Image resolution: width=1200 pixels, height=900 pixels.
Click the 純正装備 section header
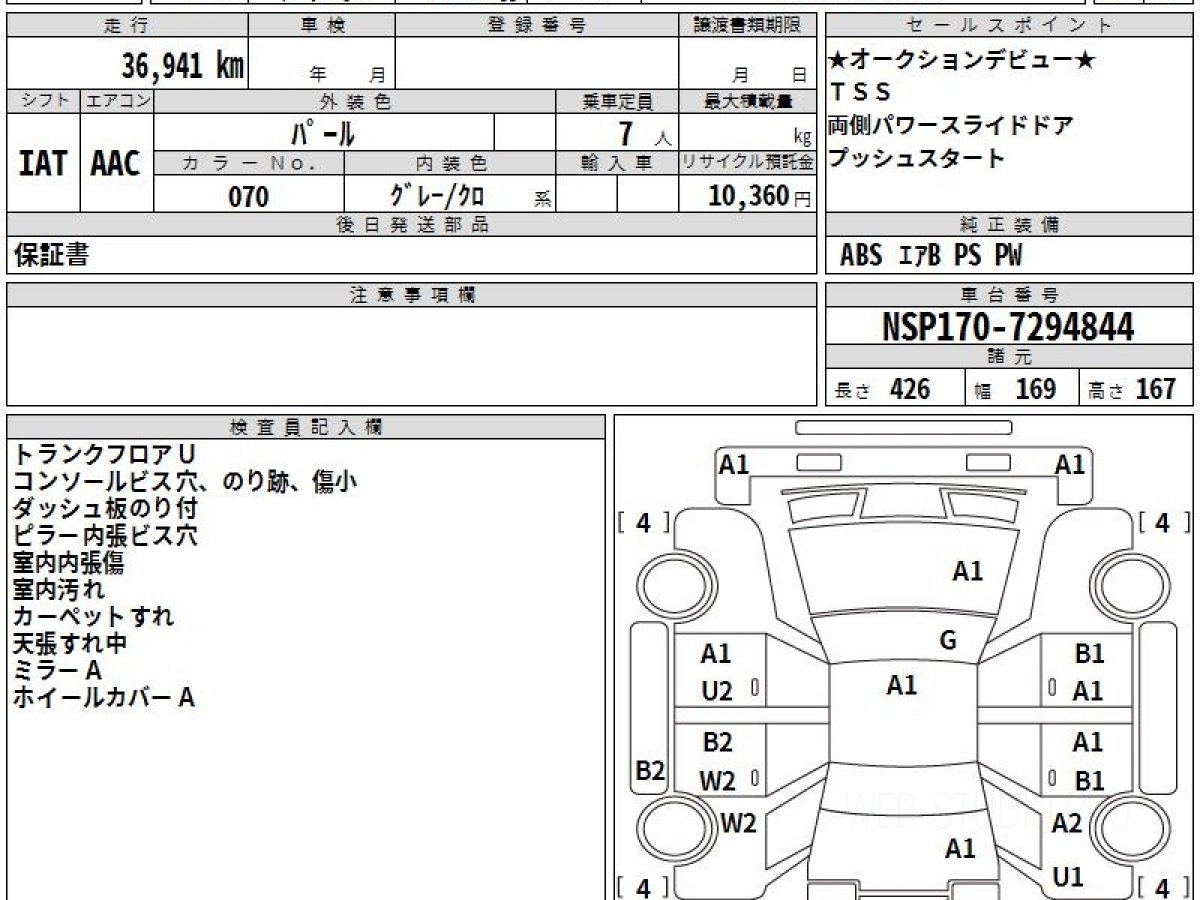[1009, 225]
